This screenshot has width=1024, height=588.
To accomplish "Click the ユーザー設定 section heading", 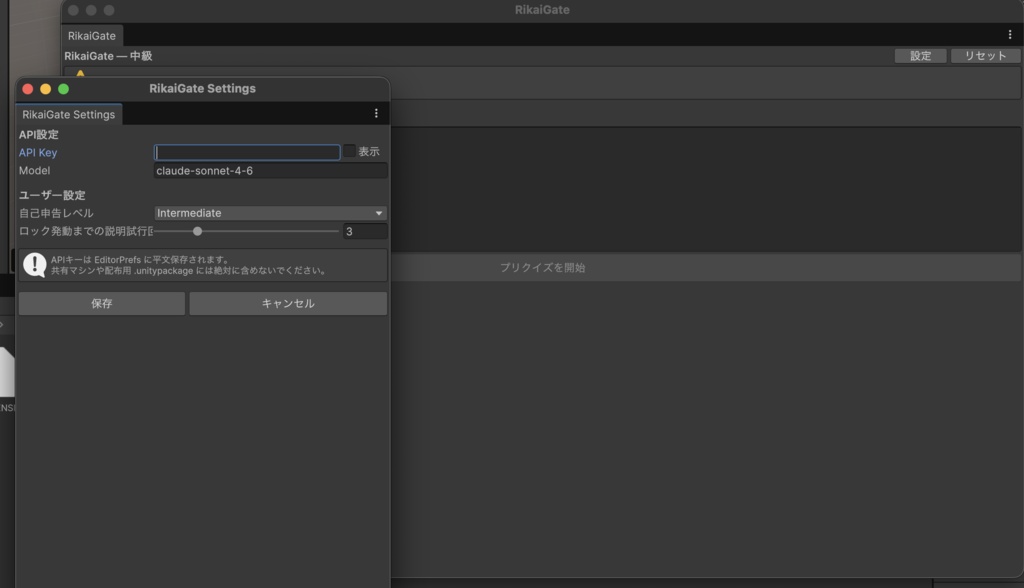I will click(x=52, y=195).
